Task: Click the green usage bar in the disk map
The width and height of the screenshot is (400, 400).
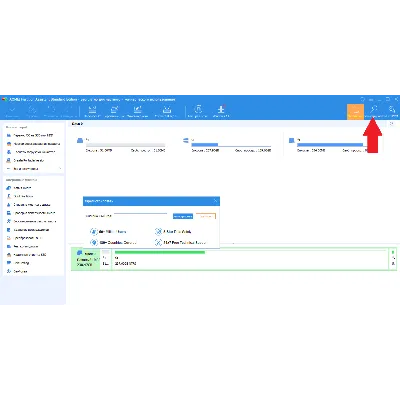Action: (160, 252)
